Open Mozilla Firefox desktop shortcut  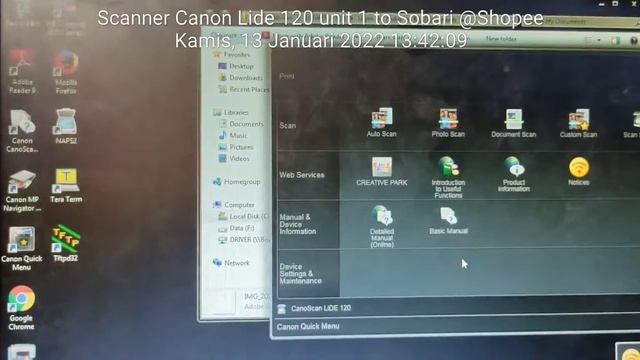[x=66, y=73]
